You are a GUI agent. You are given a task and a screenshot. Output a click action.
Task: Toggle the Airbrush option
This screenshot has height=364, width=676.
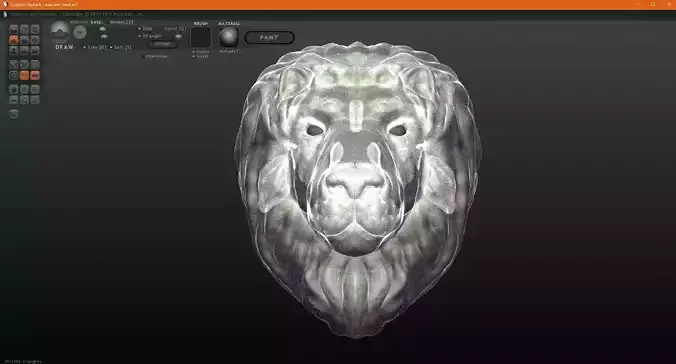pos(78,22)
